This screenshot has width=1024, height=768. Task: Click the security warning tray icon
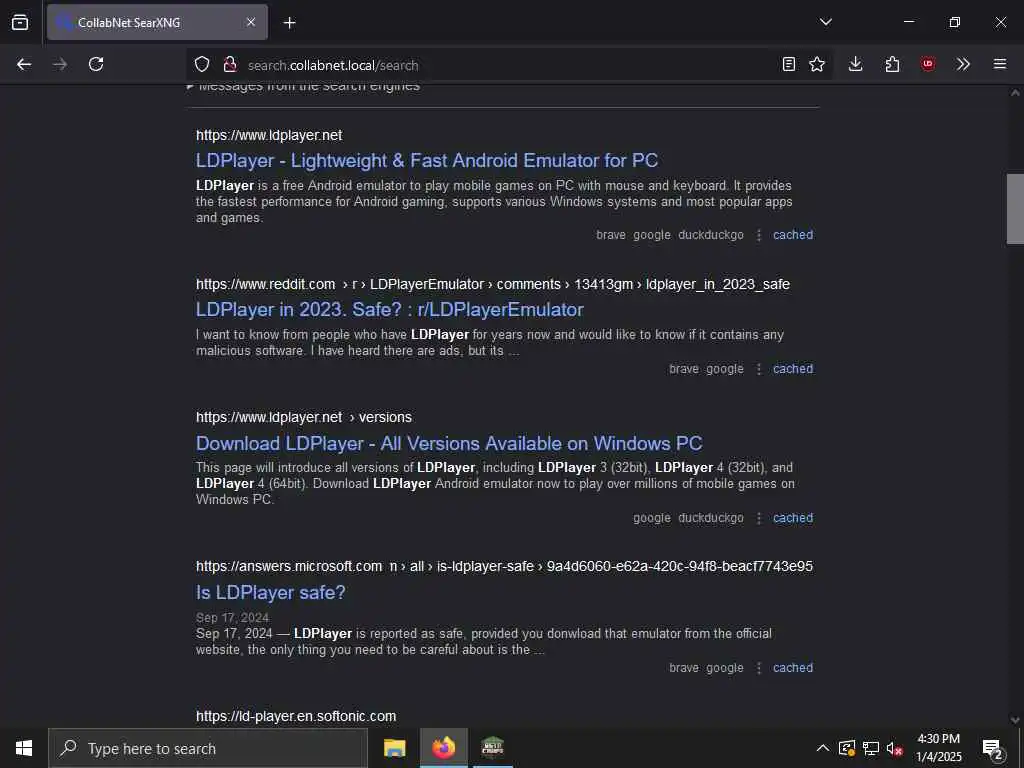coord(847,748)
